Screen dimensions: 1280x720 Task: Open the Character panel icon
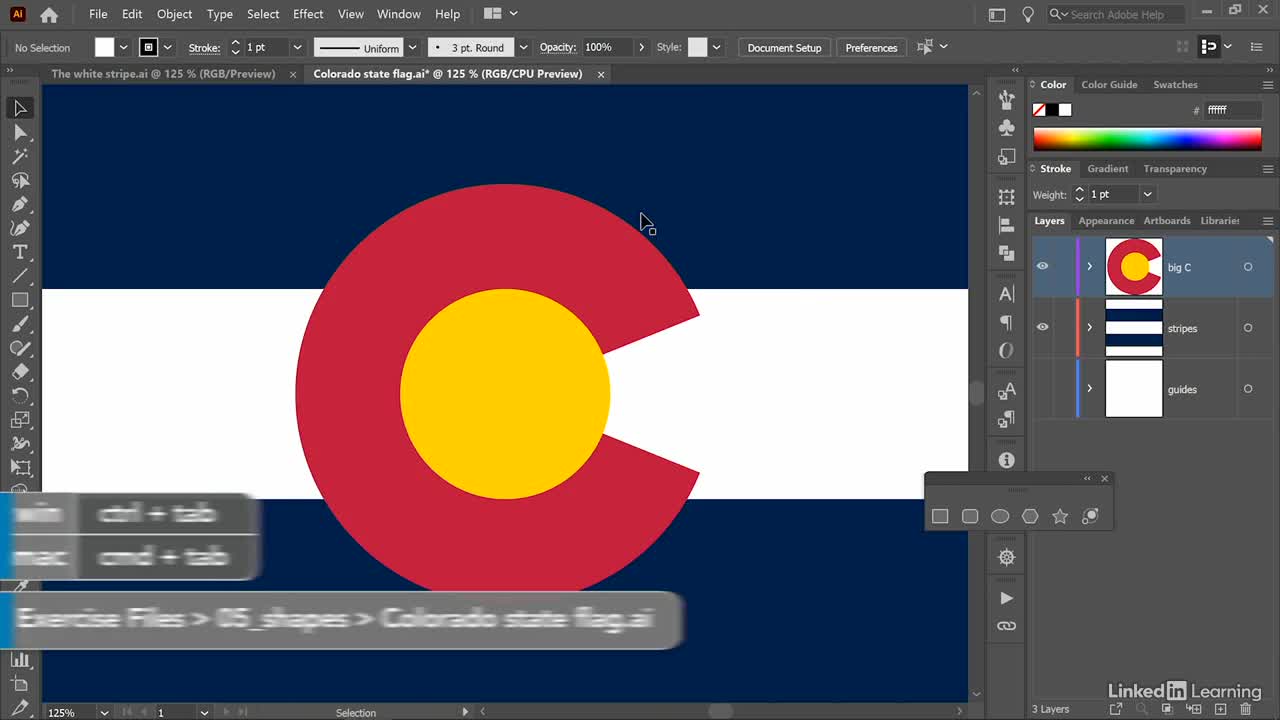click(x=1006, y=294)
